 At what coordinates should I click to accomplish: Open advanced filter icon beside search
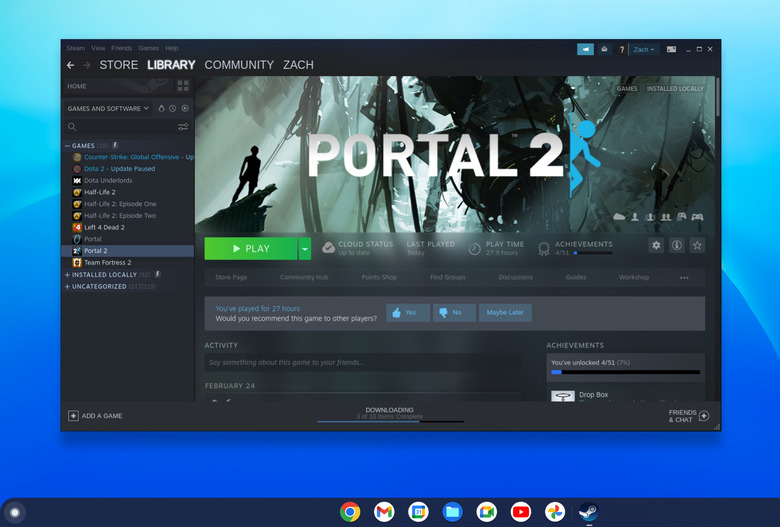coord(183,127)
